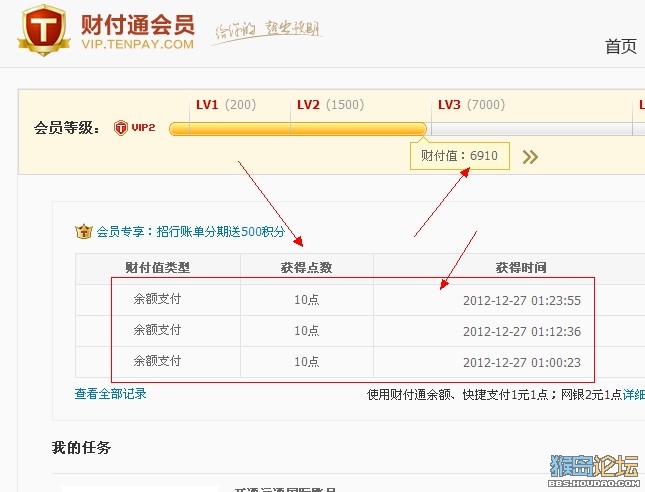Click 余额支付 in the 01:00:23 row
Image resolution: width=645 pixels, height=492 pixels.
[157, 361]
